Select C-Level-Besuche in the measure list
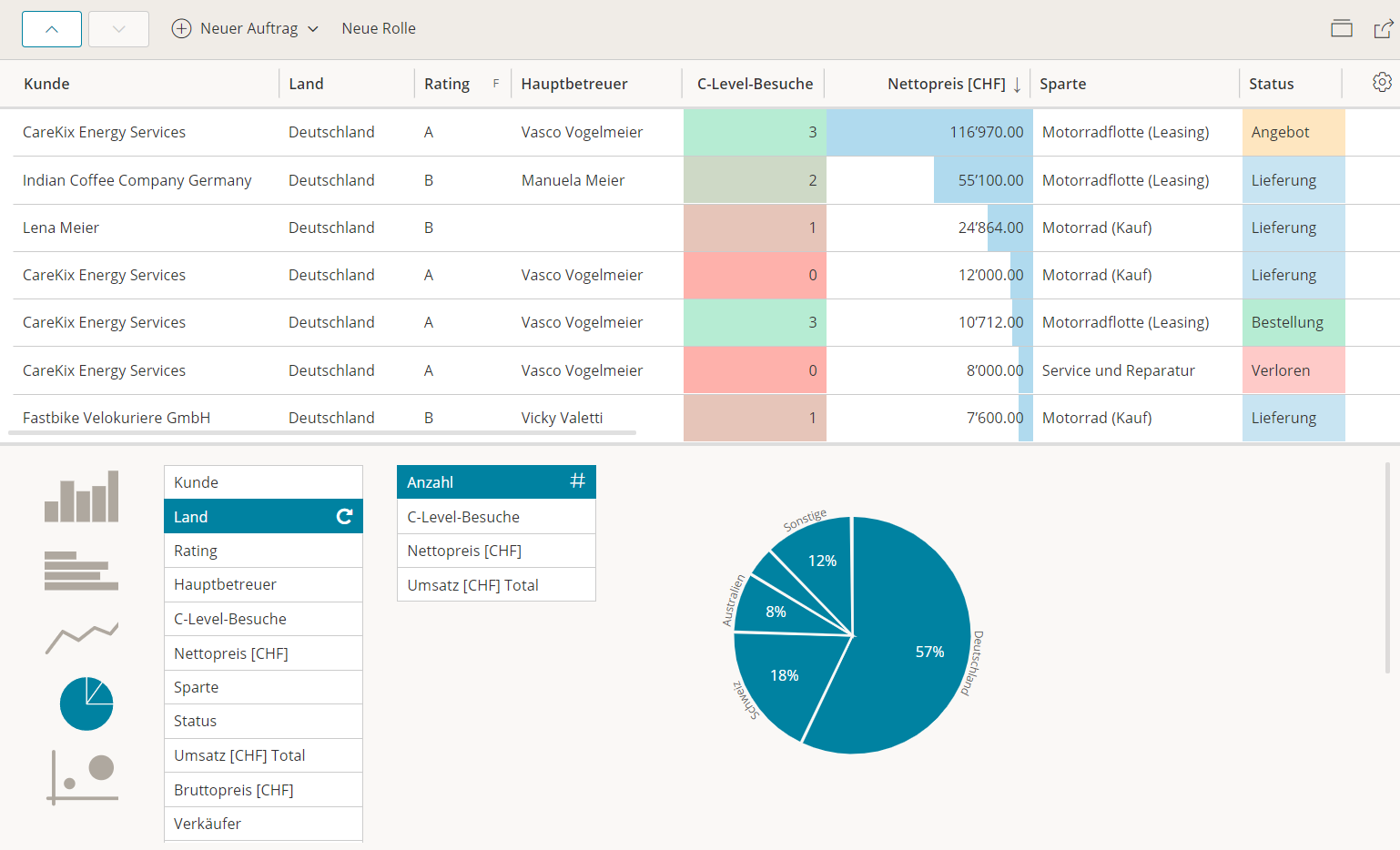Screen dimensions: 1400x850 pyautogui.click(x=496, y=517)
